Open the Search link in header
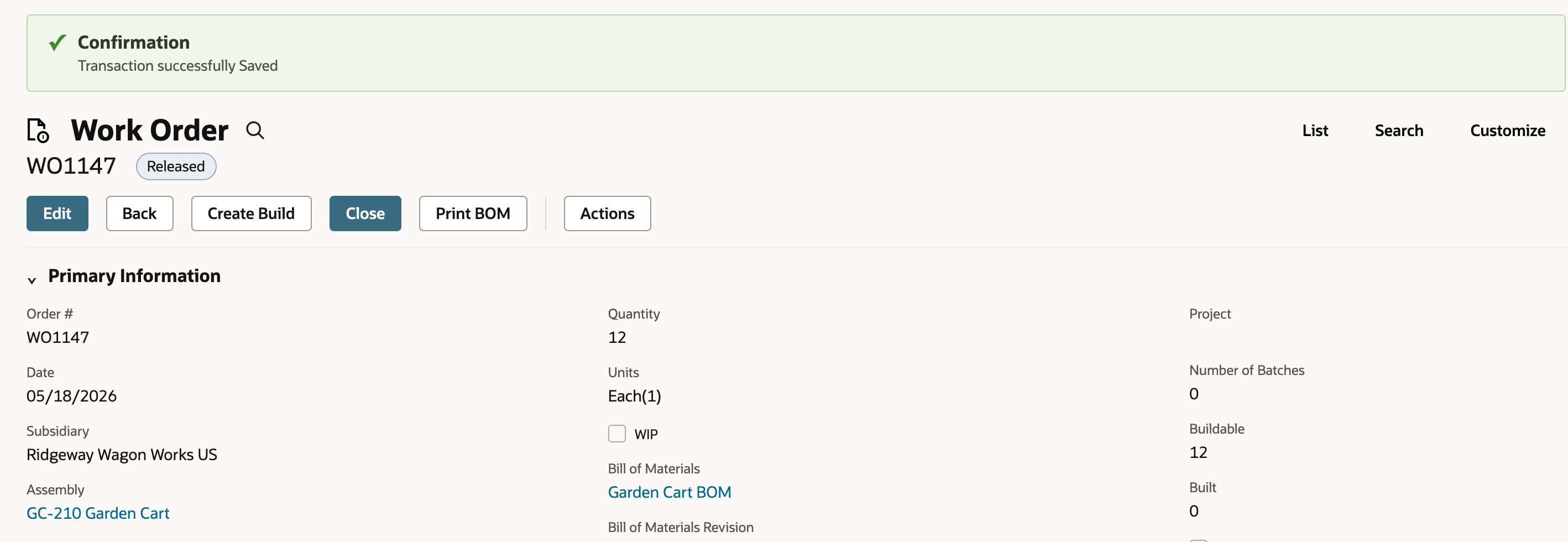1568x542 pixels. [1399, 131]
